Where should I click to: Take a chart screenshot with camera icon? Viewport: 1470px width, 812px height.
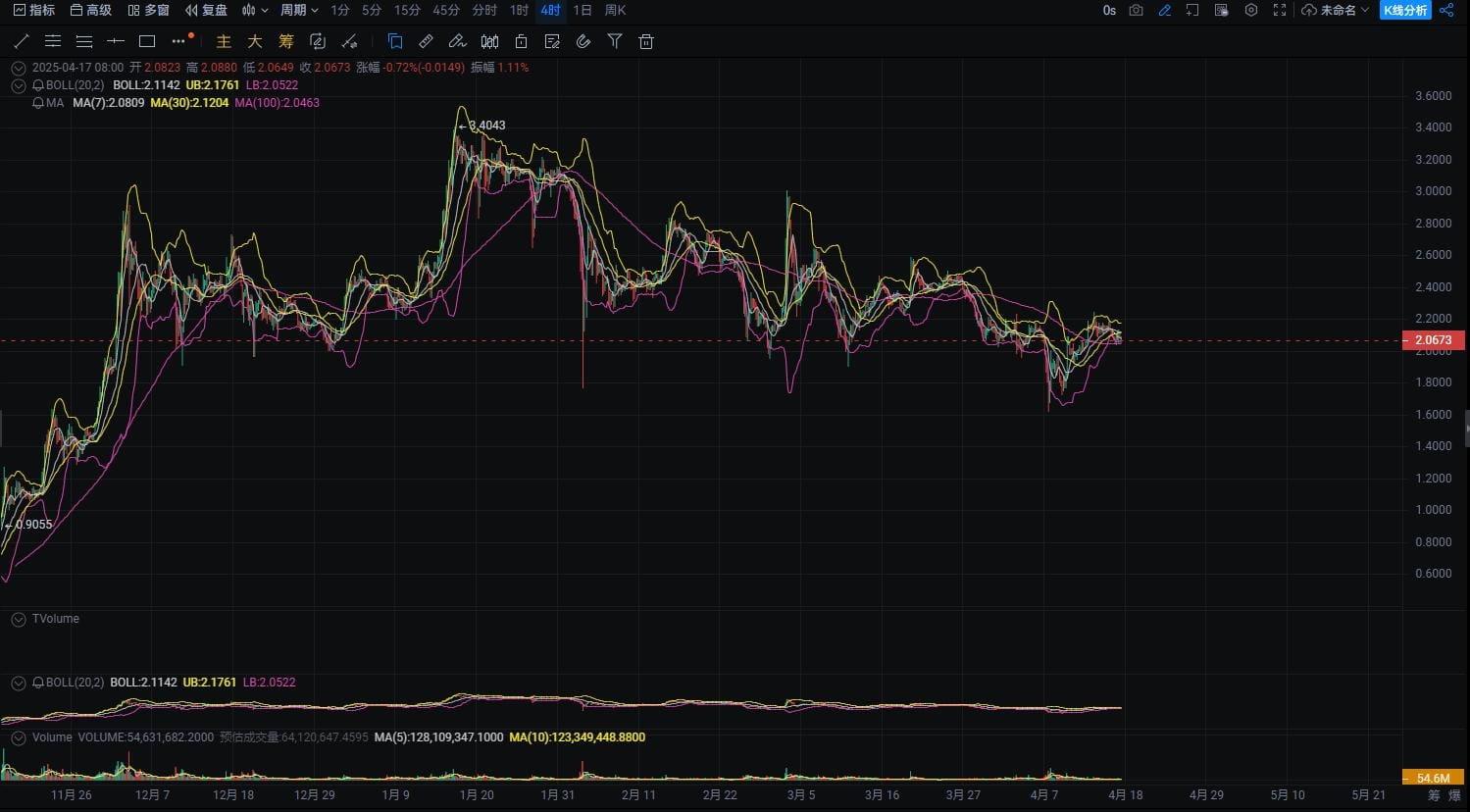[1136, 10]
